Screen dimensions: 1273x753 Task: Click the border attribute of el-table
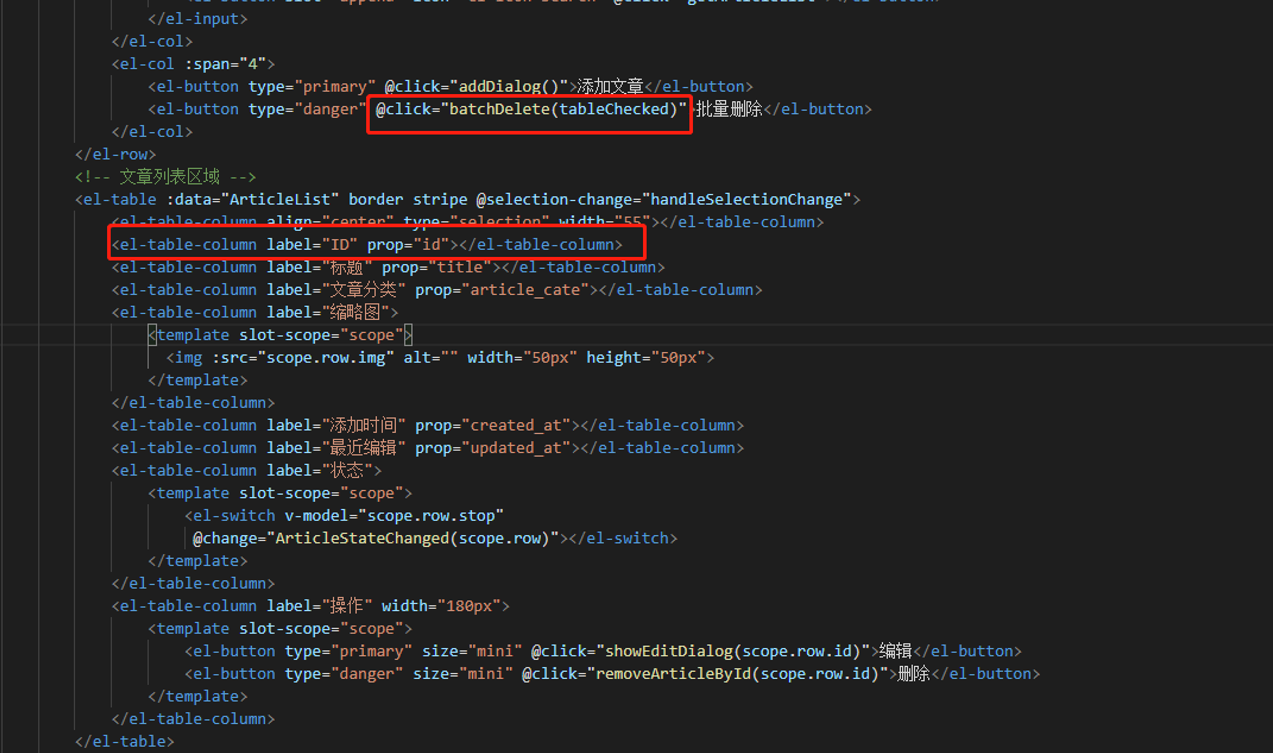tap(376, 199)
